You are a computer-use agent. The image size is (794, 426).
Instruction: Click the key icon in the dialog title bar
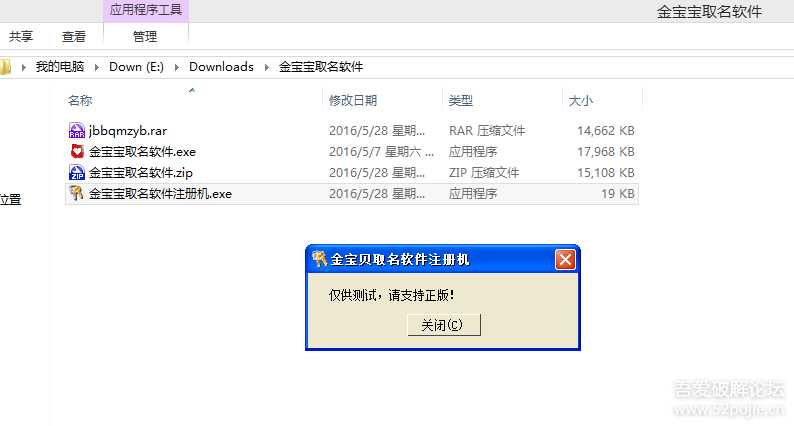click(x=319, y=260)
